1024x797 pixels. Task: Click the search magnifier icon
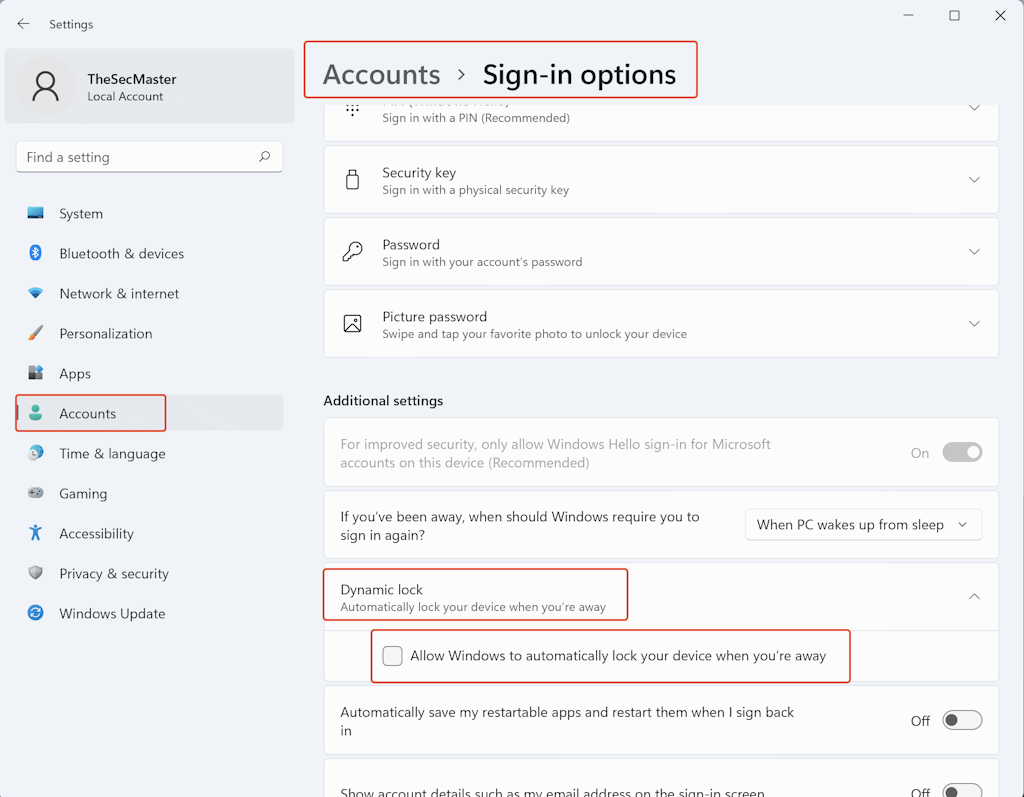(x=264, y=157)
